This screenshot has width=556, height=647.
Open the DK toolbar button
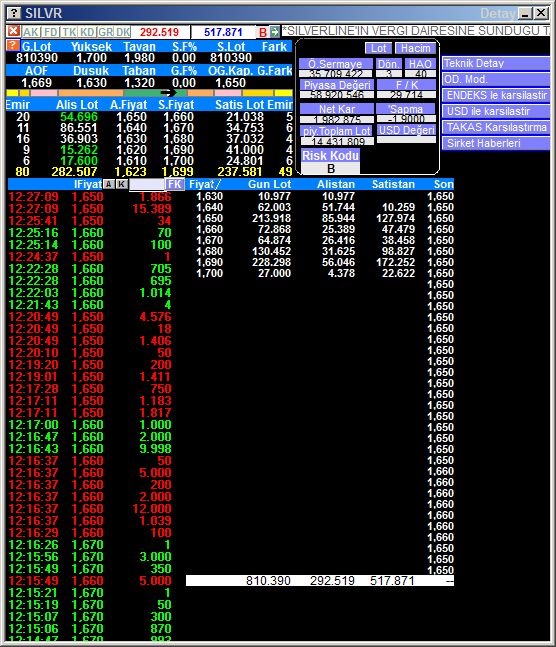(x=123, y=32)
